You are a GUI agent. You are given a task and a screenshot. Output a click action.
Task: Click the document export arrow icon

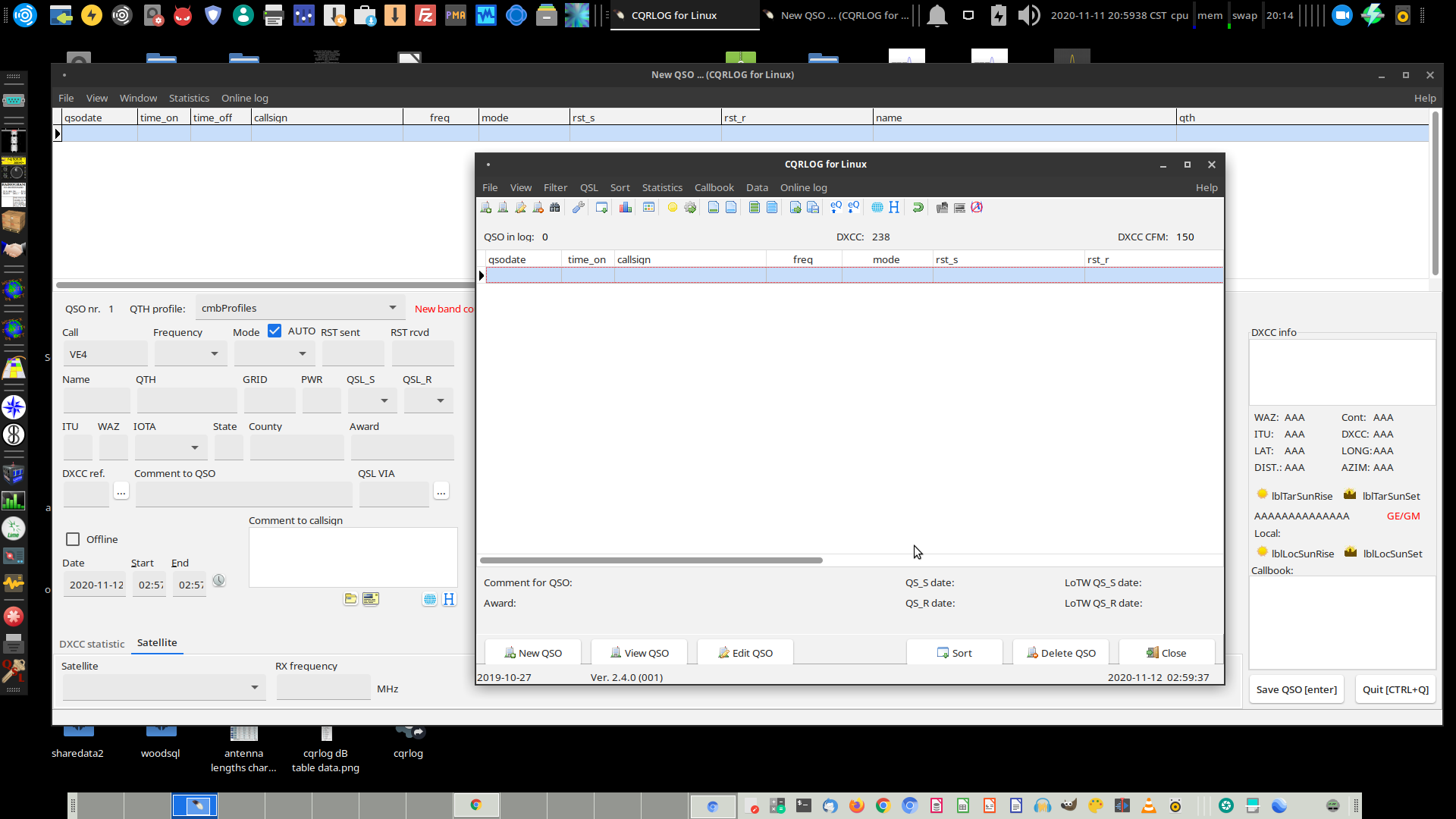click(795, 207)
